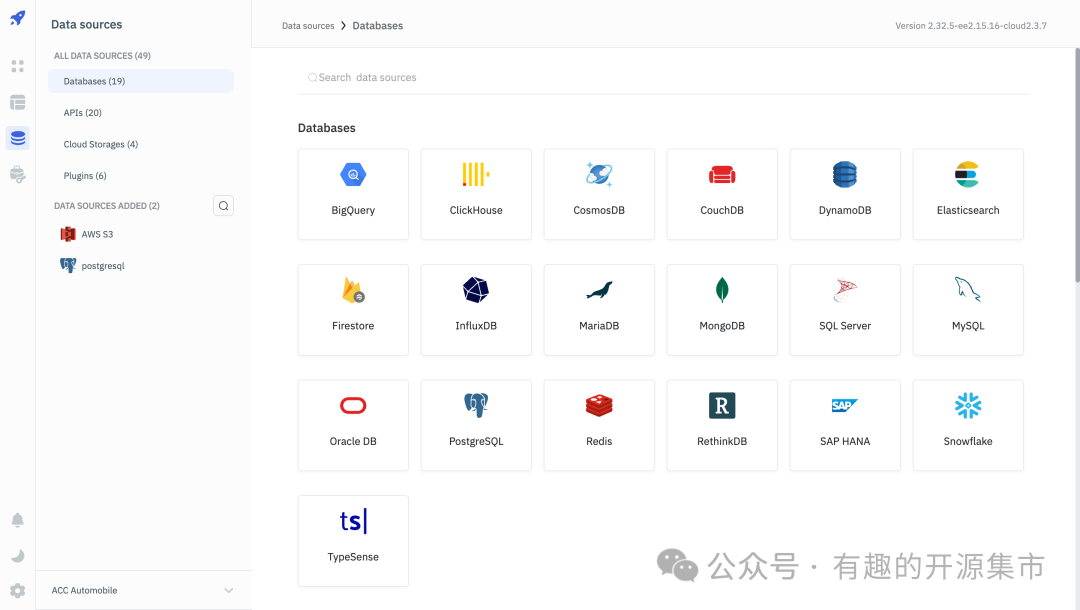Click the version number text
Screen dimensions: 1080x610
click(970, 26)
